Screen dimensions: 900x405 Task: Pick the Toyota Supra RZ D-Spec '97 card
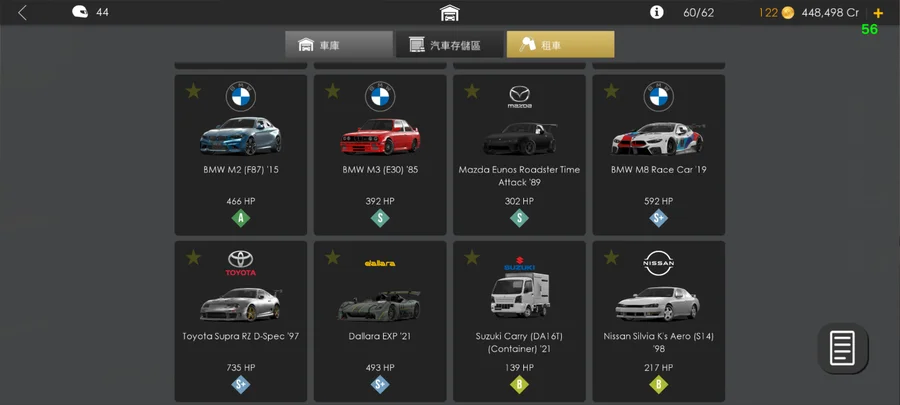coord(240,321)
